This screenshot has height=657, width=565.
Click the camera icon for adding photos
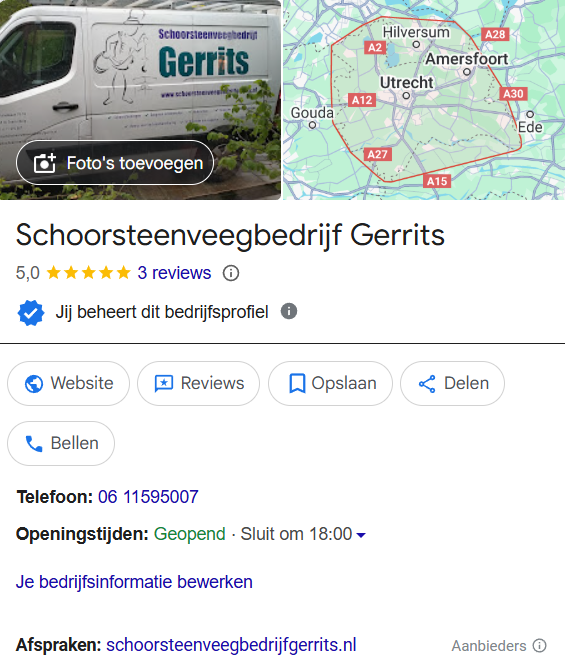coord(44,163)
